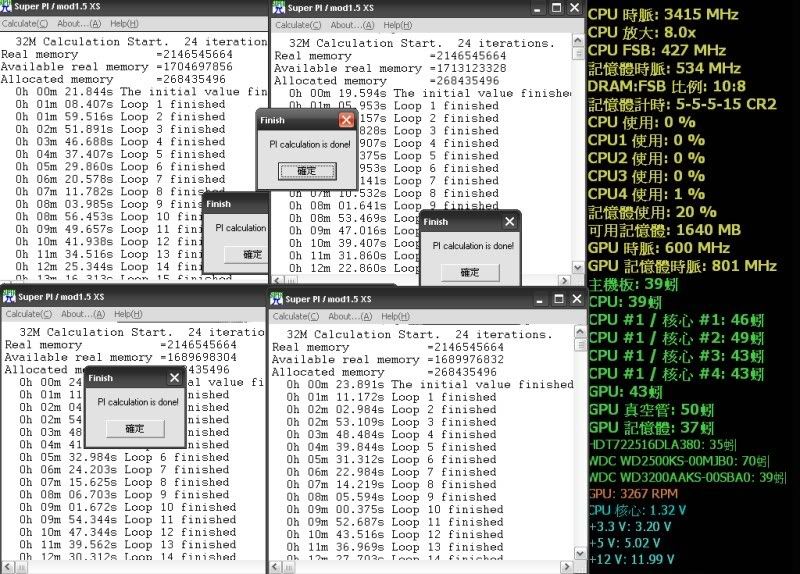Screen dimensions: 800x574
Task: Open the Help menu in the 1689698304 memory window
Action: click(x=128, y=314)
